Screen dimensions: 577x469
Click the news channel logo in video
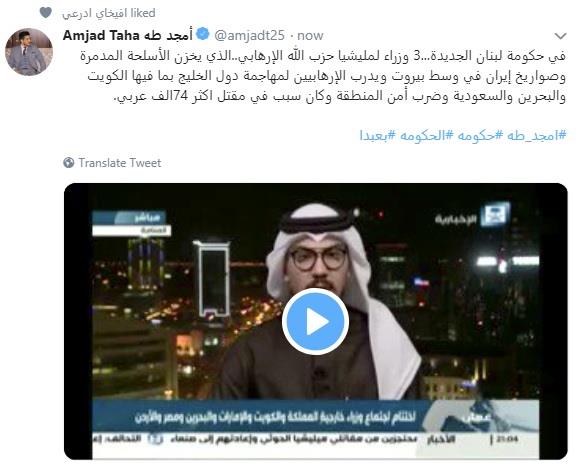pos(473,214)
